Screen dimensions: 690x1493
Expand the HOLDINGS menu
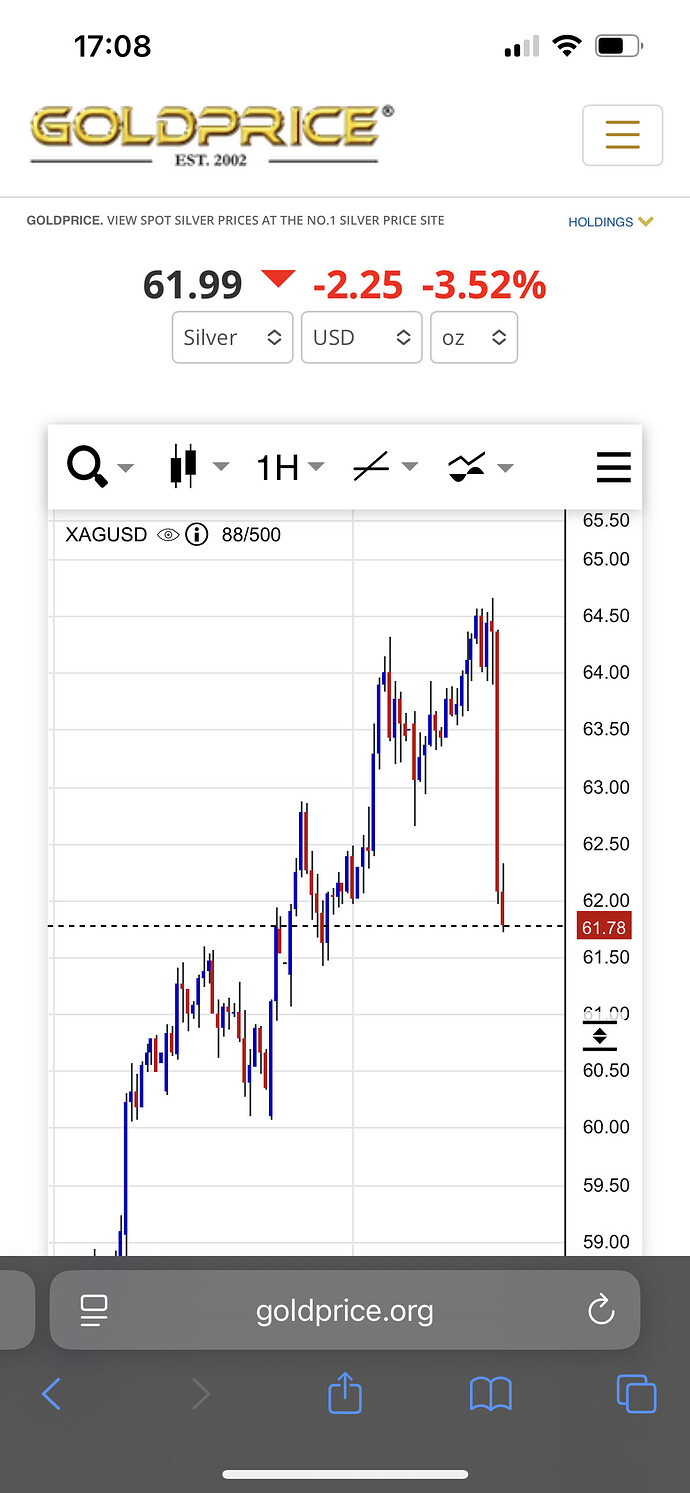tap(610, 222)
